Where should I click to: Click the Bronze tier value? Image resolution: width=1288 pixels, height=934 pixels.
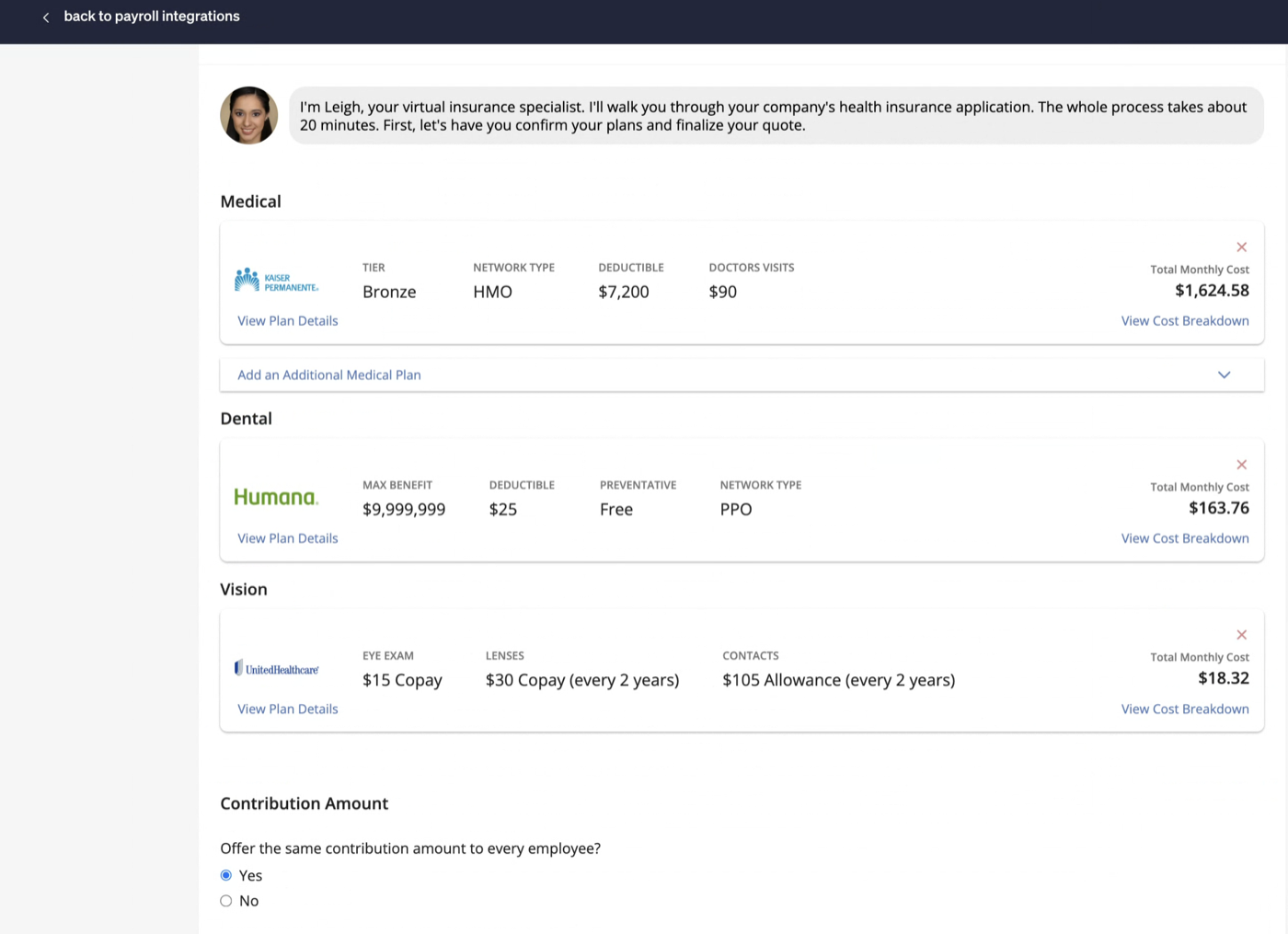coord(389,292)
